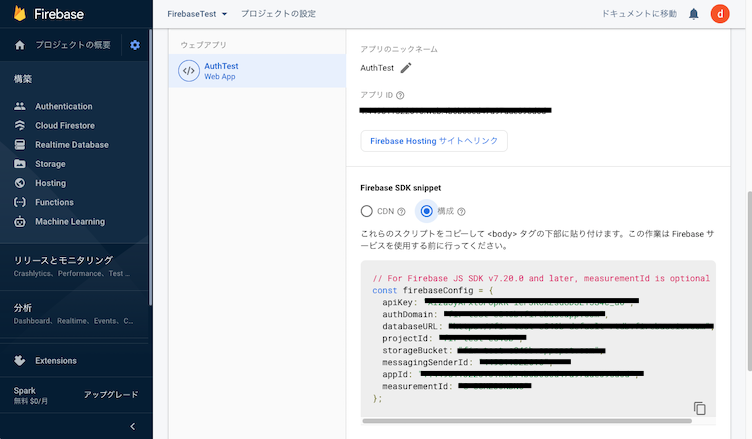
Task: Click the Cloud Firestore icon
Action: click(20, 125)
